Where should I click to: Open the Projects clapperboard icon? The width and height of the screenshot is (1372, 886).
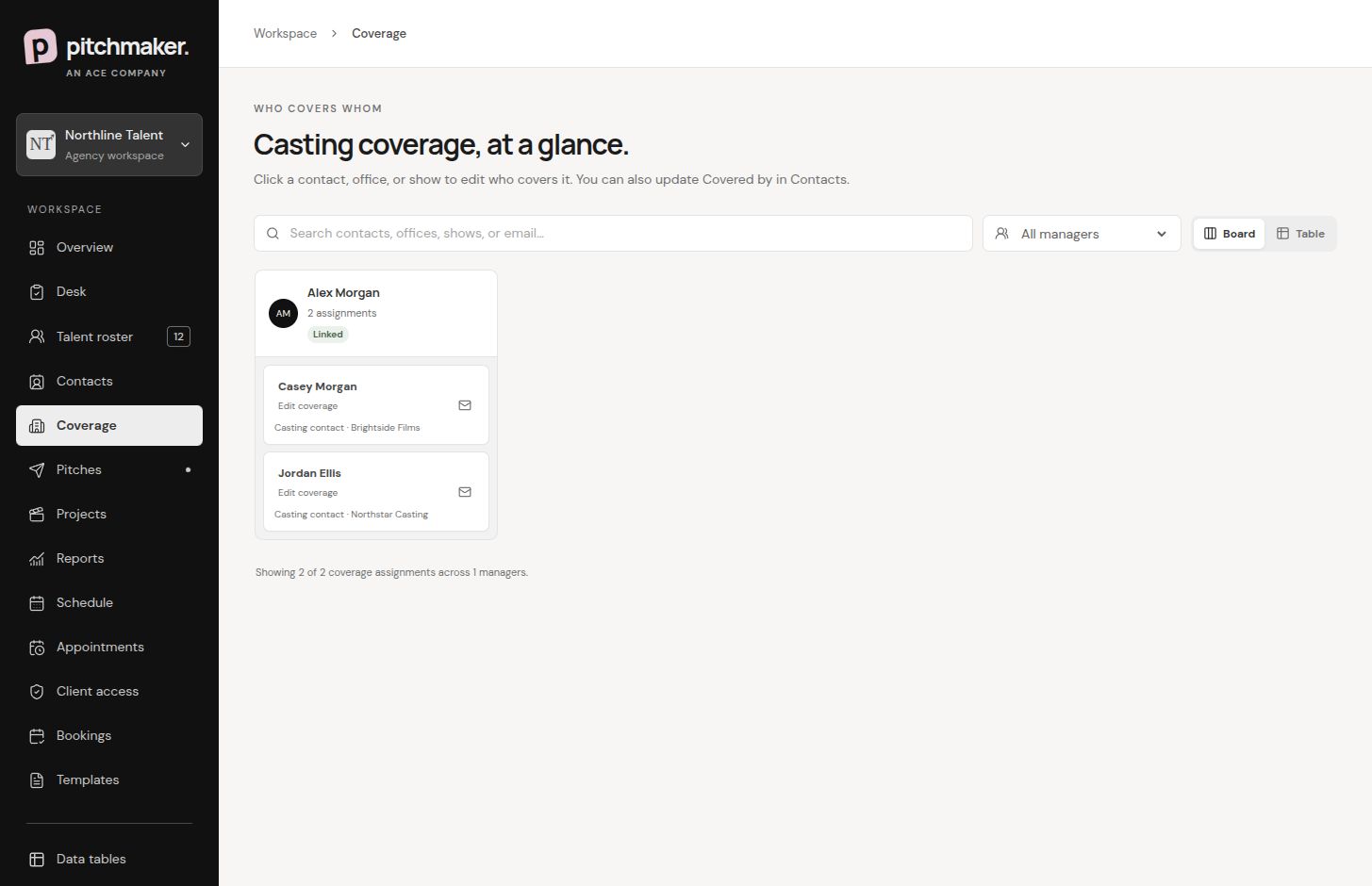[37, 514]
